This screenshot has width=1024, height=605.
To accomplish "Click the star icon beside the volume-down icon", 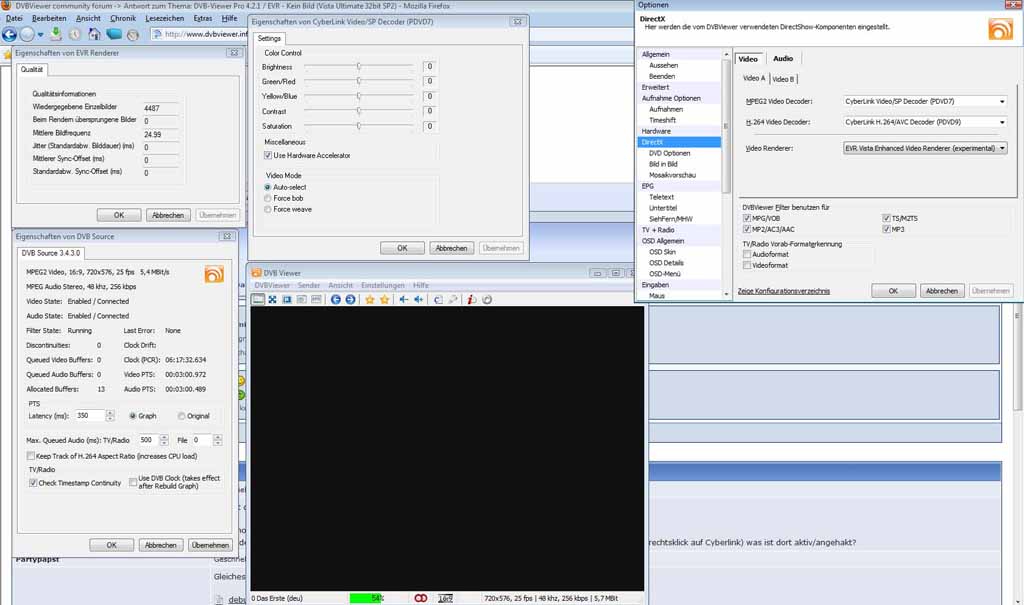I will (x=385, y=299).
